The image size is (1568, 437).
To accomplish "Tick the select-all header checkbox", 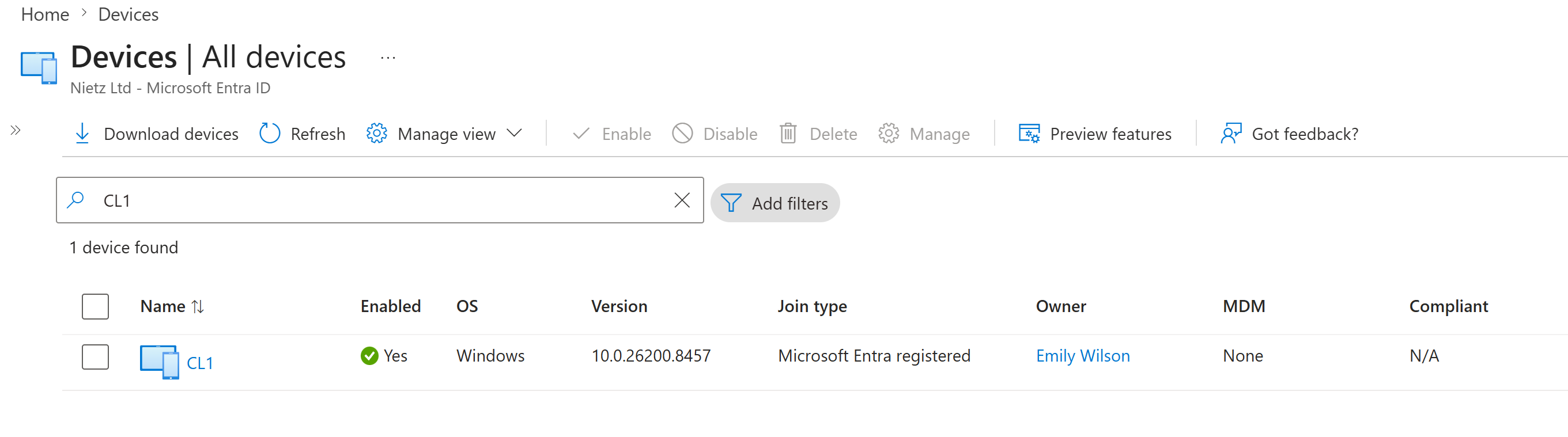I will click(x=96, y=306).
